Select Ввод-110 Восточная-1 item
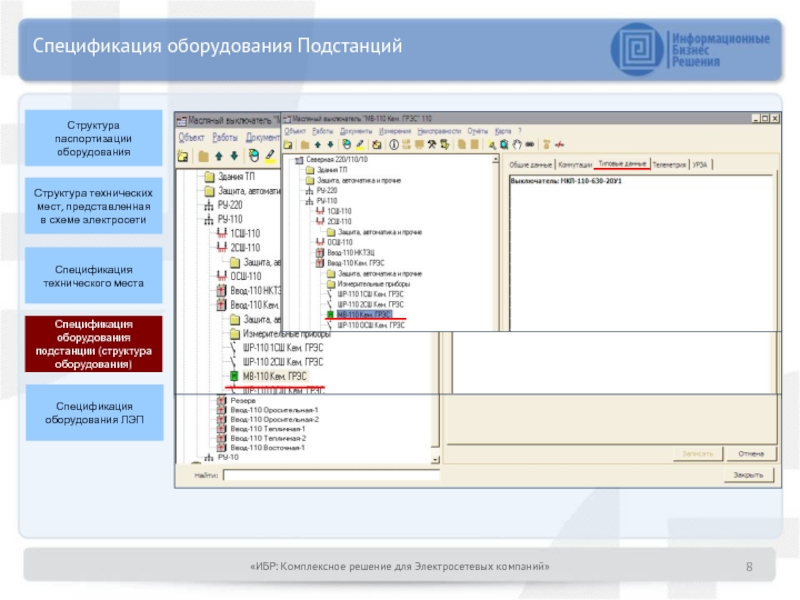 267,448
